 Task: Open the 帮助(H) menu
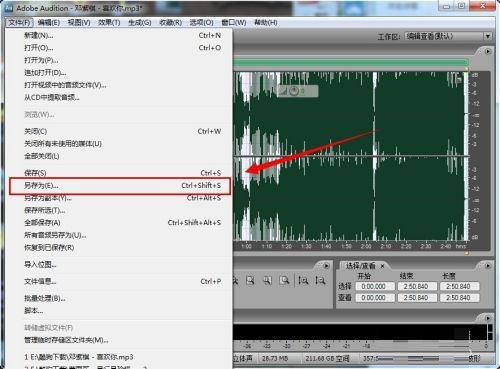(265, 22)
